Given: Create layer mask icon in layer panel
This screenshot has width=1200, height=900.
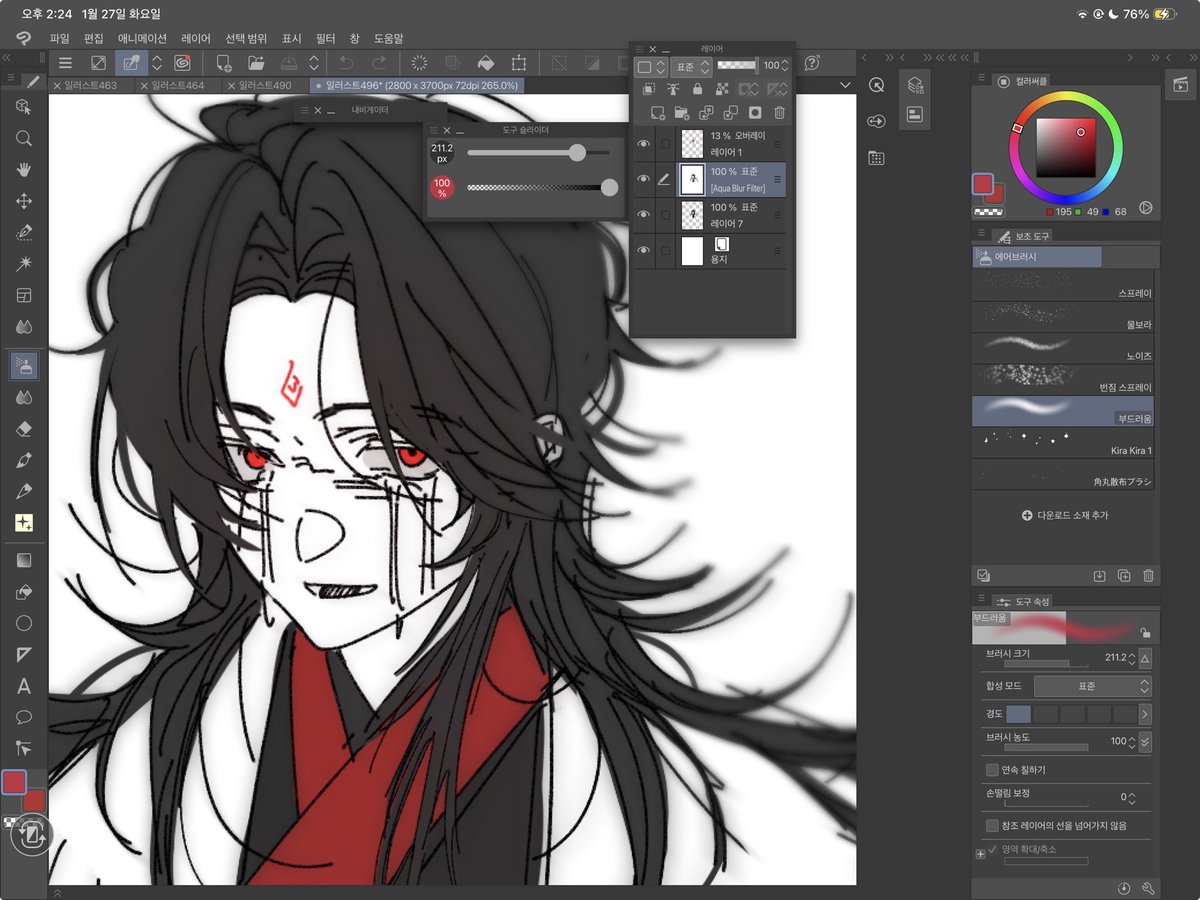Looking at the screenshot, I should (x=755, y=113).
